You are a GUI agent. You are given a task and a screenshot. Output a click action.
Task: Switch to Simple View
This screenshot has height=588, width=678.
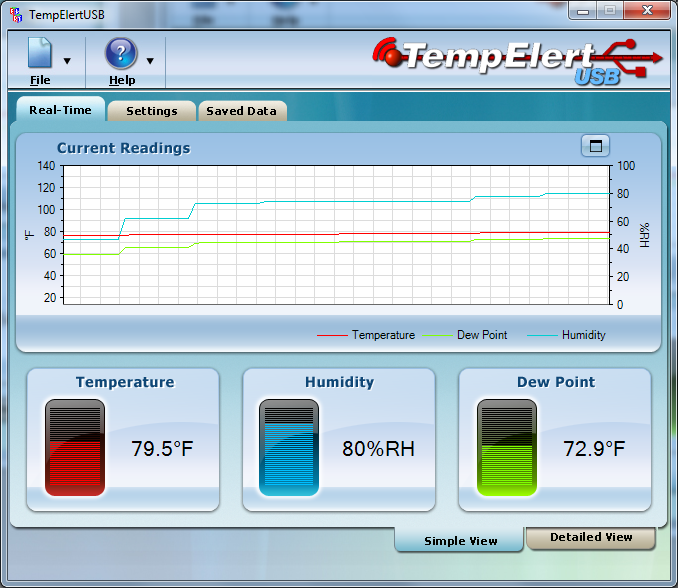(x=460, y=540)
